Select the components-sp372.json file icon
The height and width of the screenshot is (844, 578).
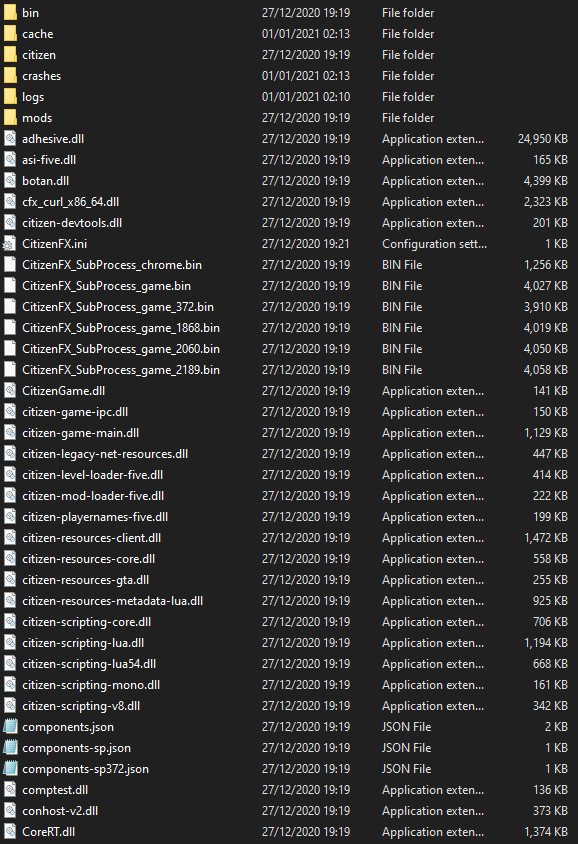coord(10,769)
